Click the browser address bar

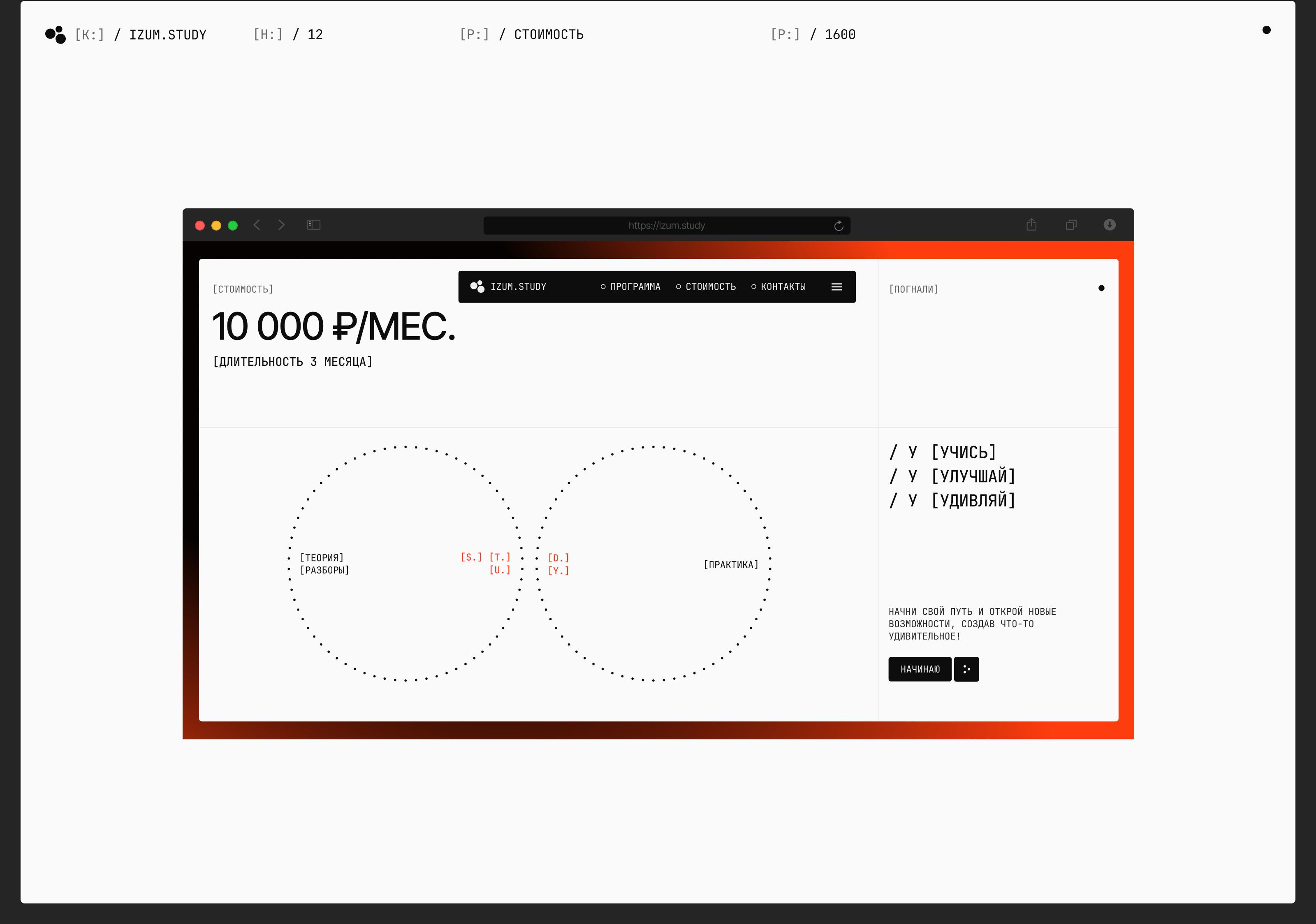pos(666,226)
